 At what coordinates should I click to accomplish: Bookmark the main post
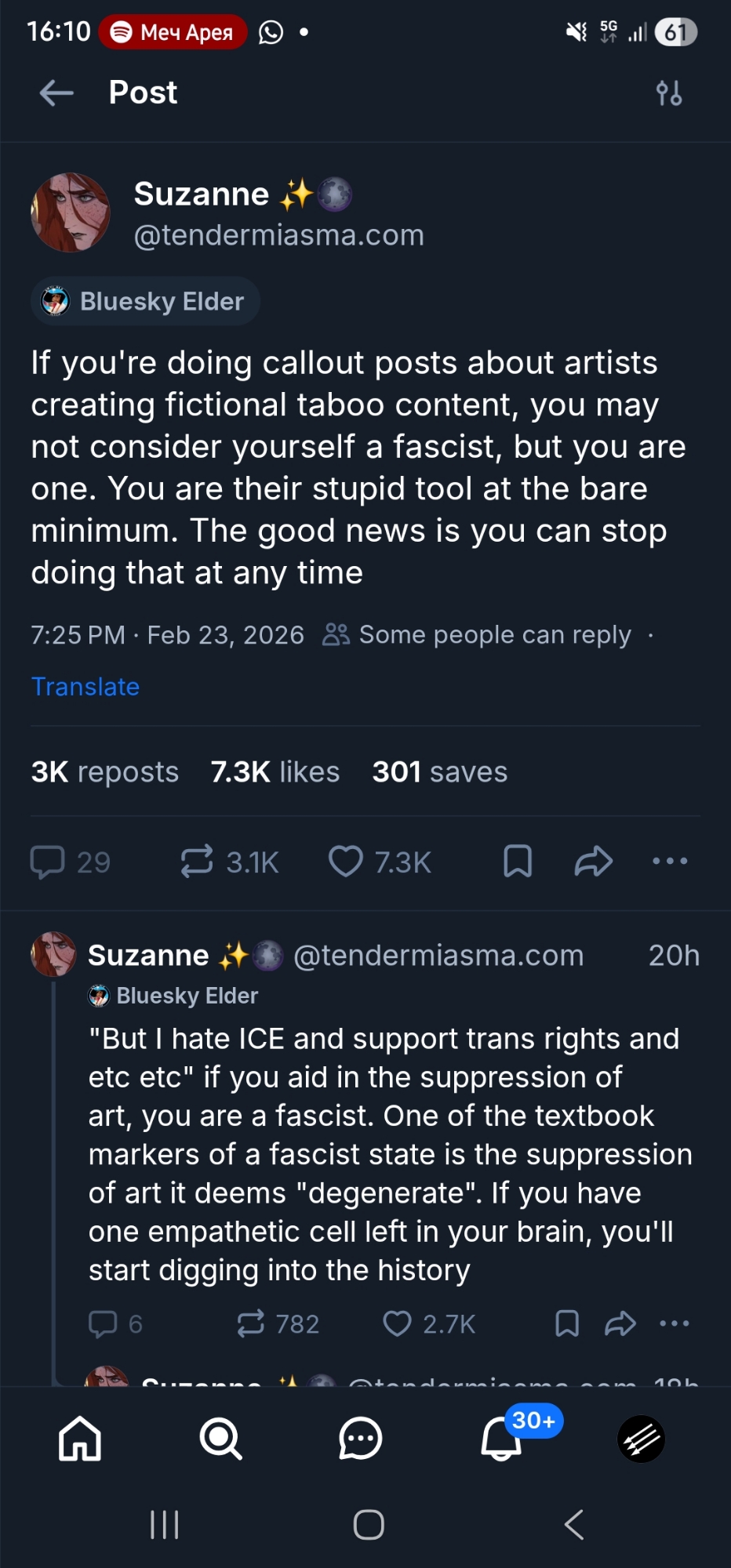point(518,862)
